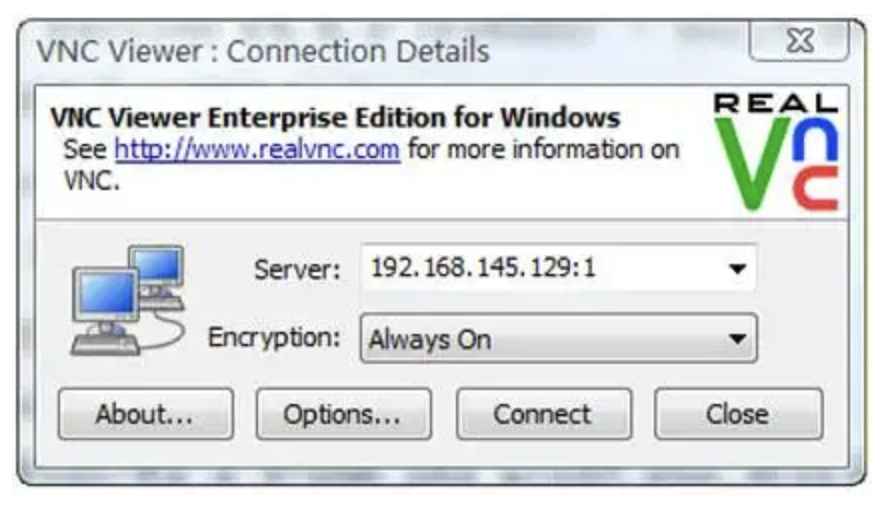The height and width of the screenshot is (506, 884).
Task: Click the front monitor in the computers icon
Action: [x=105, y=296]
